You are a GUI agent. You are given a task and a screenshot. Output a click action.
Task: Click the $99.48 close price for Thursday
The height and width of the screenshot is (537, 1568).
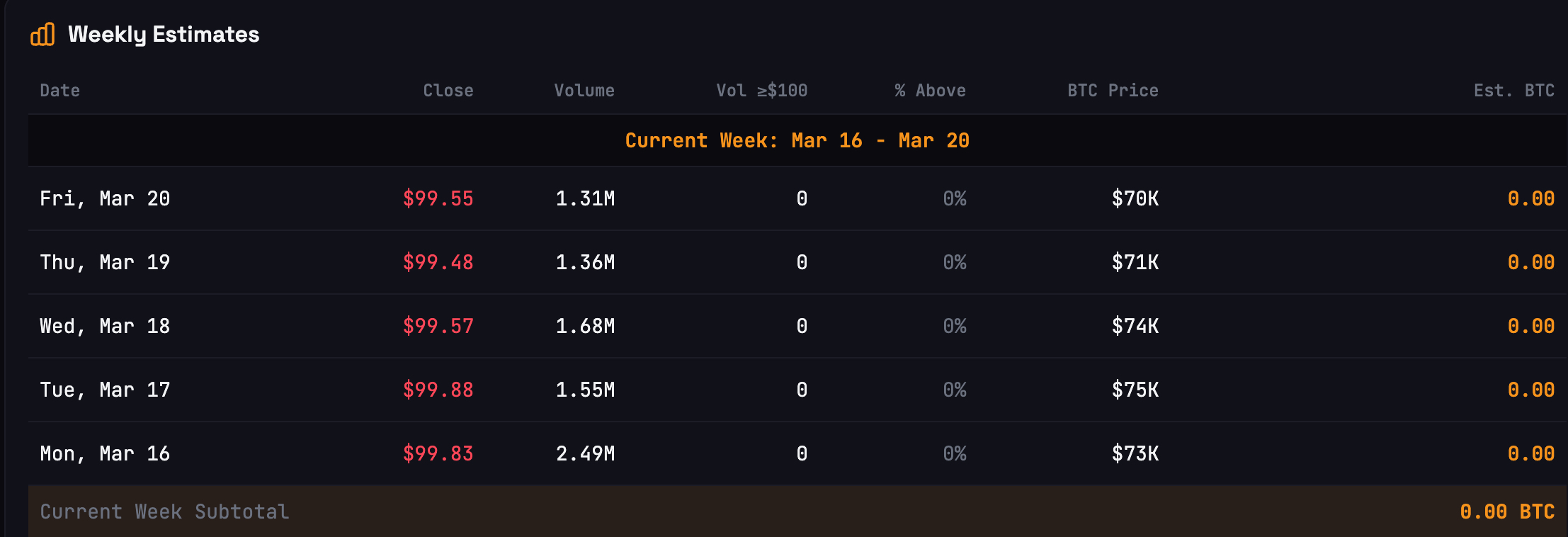click(x=438, y=262)
